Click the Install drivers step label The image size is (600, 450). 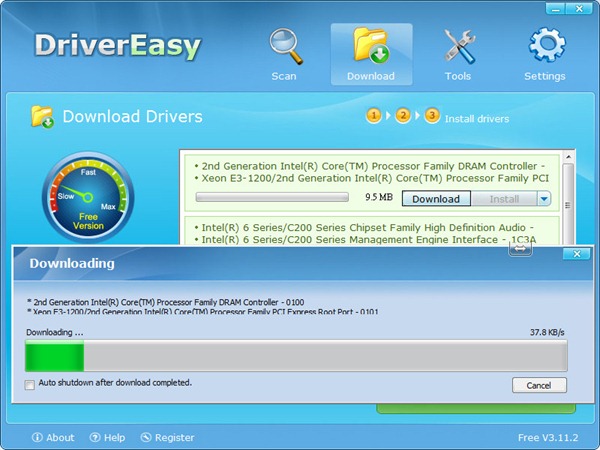tap(477, 119)
